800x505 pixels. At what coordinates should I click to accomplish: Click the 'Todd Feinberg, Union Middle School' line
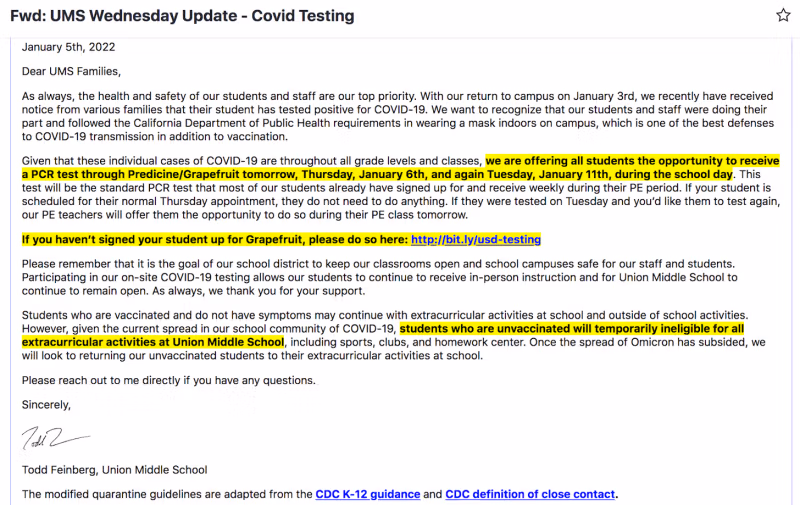click(x=114, y=469)
